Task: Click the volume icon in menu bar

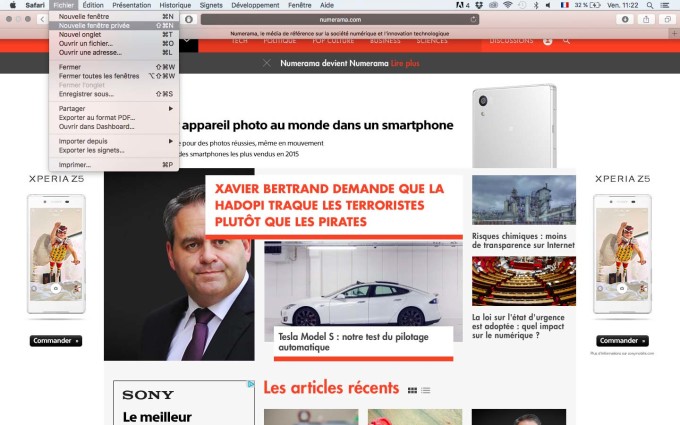Action: (x=548, y=5)
